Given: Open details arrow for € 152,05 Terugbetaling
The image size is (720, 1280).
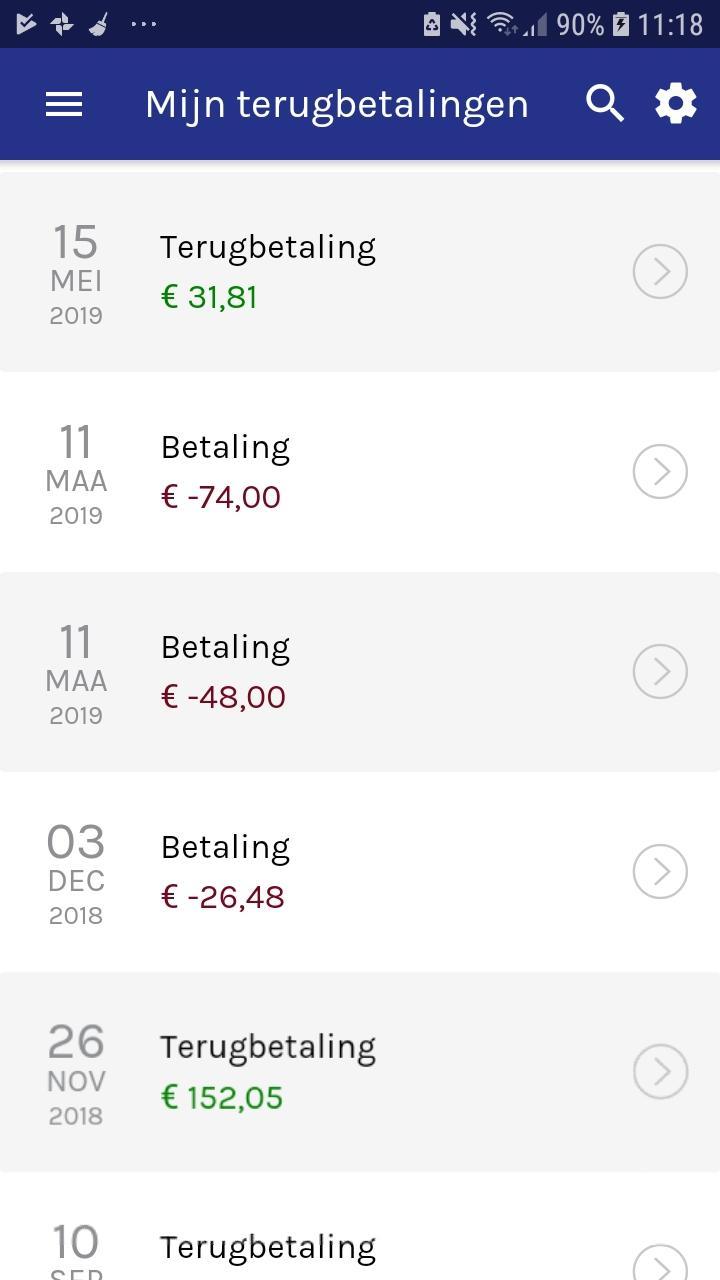Looking at the screenshot, I should (x=660, y=1071).
